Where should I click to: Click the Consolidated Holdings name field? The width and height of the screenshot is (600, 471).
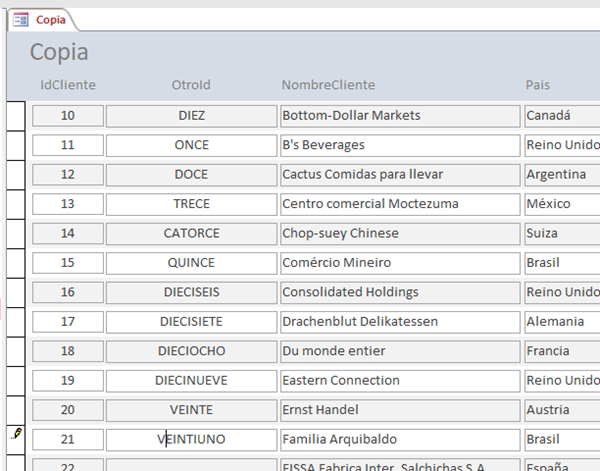(400, 292)
